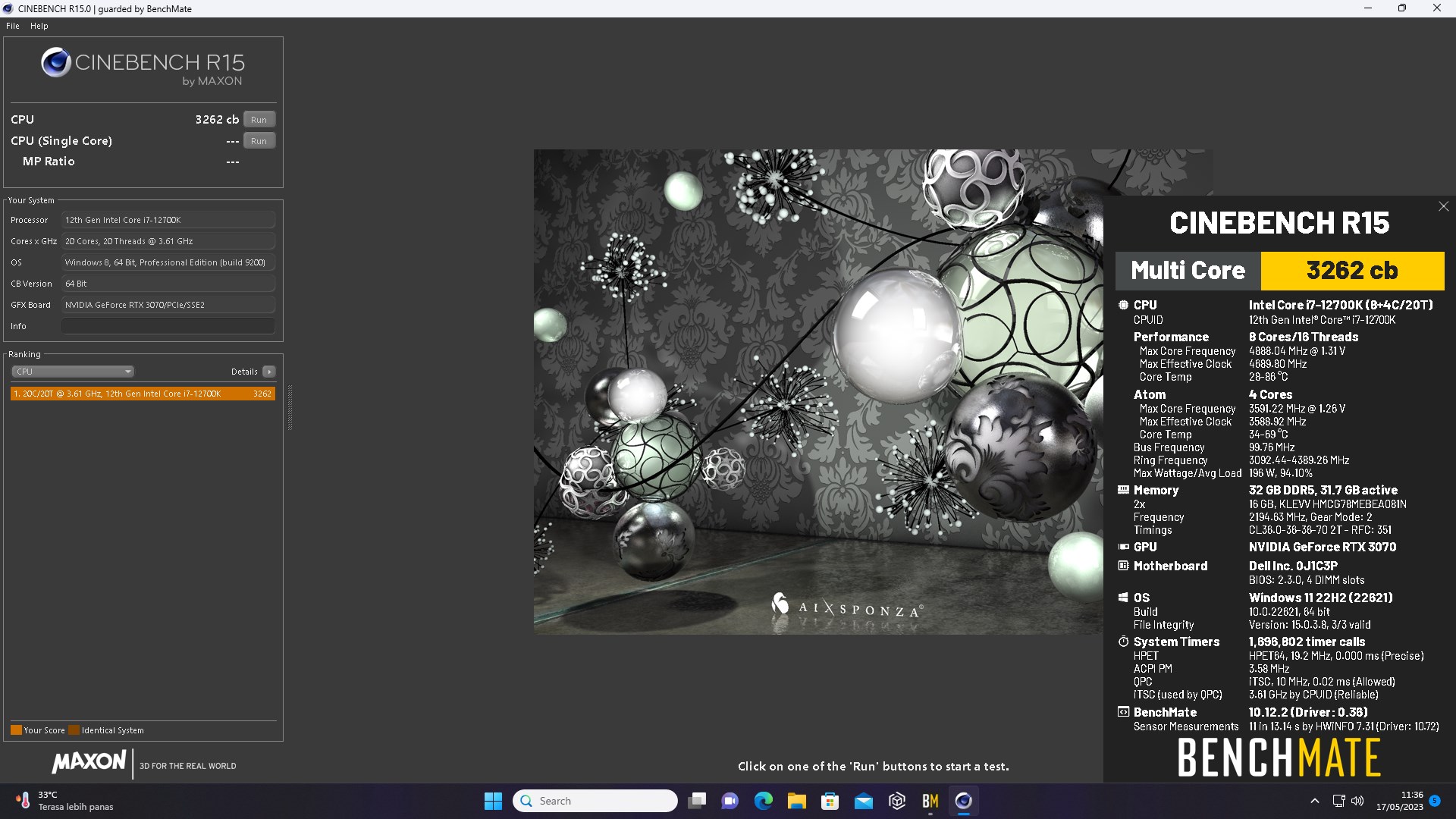Click the OS field value

(168, 262)
